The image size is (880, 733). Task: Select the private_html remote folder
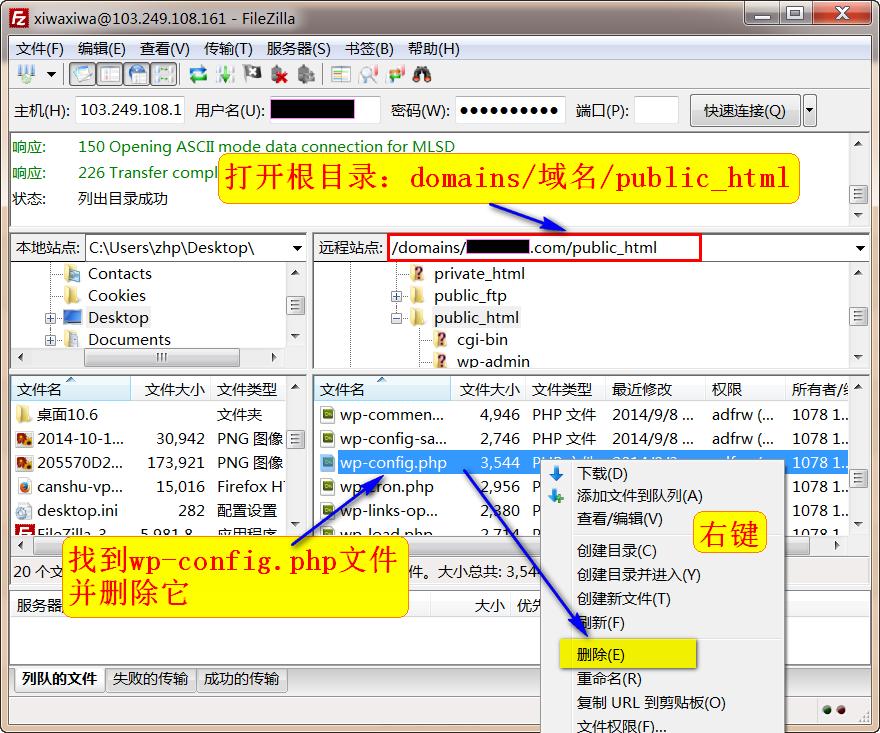[479, 274]
